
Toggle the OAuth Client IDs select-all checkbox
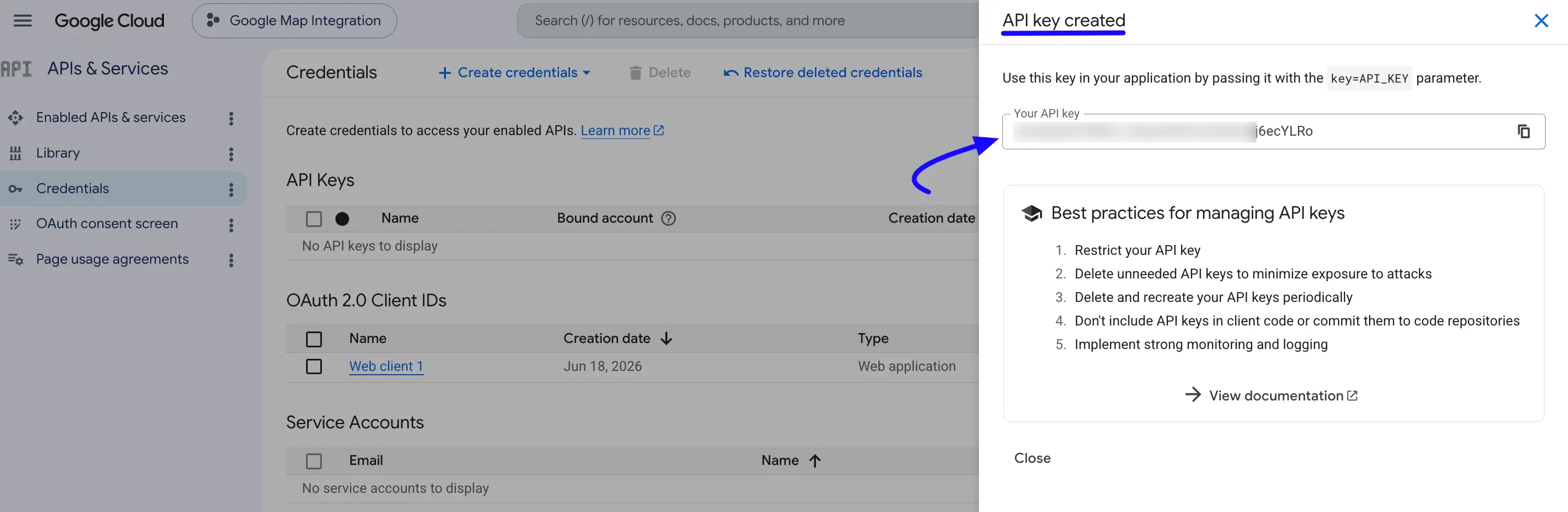(314, 339)
